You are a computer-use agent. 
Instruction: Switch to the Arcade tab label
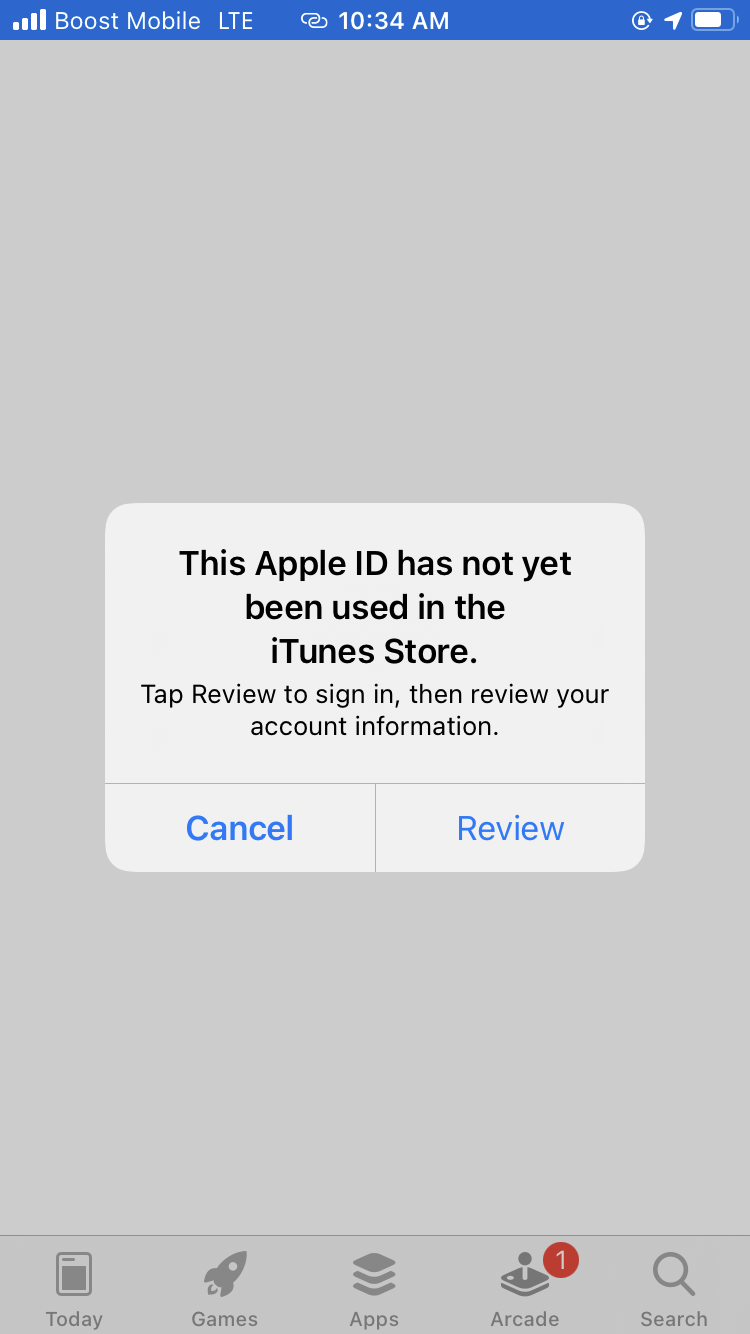pos(525,1319)
